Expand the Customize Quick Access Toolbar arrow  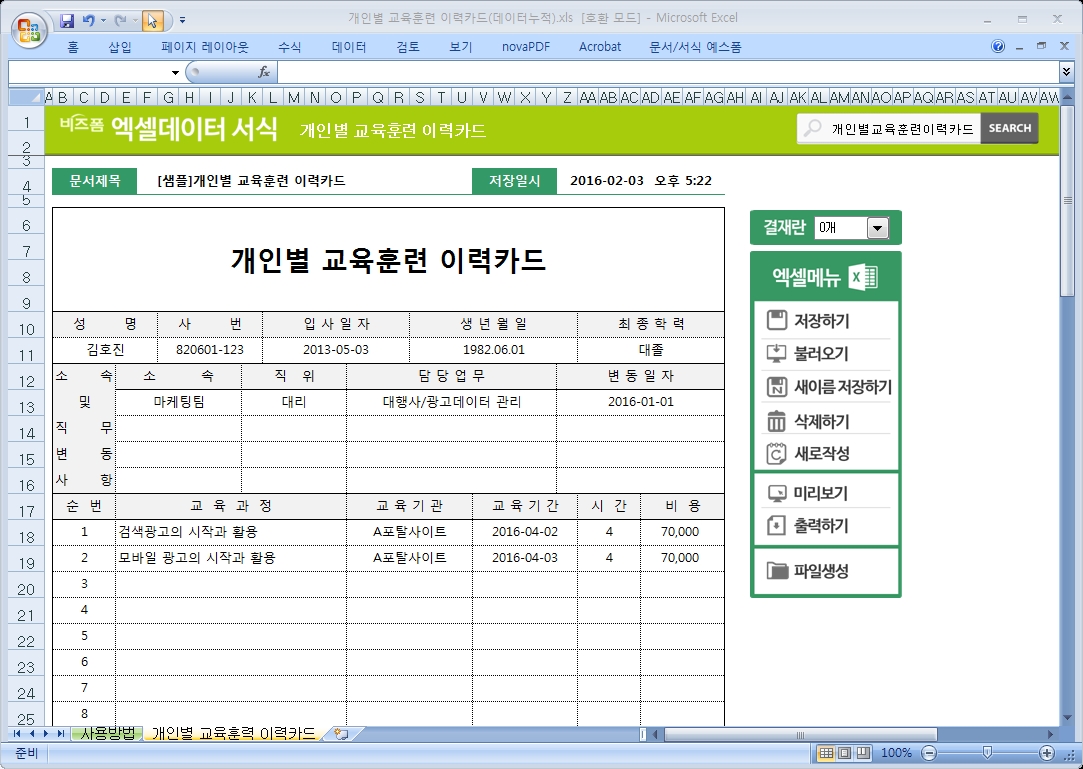pos(182,19)
